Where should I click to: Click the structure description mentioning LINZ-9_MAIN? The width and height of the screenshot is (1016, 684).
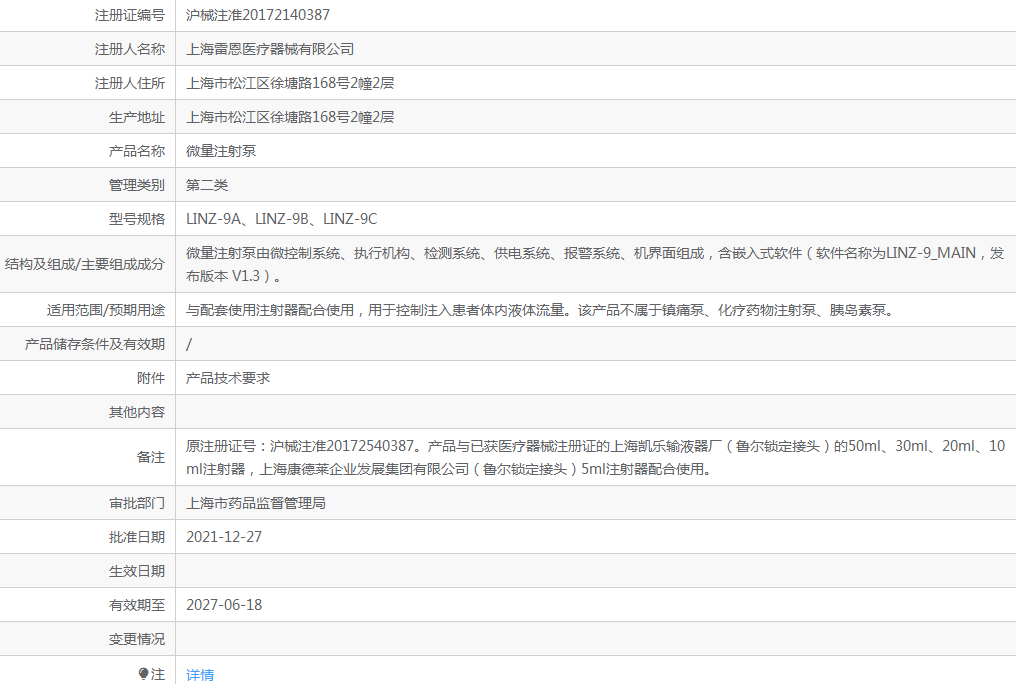[595, 264]
